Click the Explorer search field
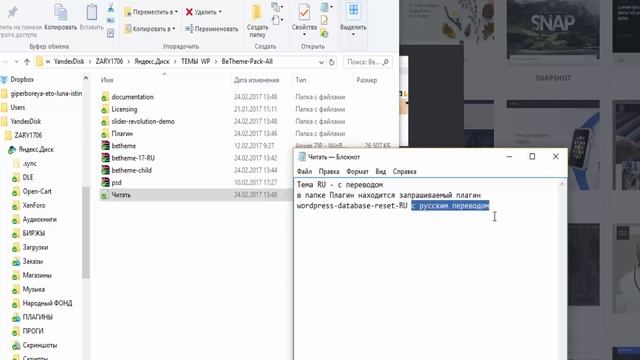Screen dimensions: 640x360 [367, 62]
